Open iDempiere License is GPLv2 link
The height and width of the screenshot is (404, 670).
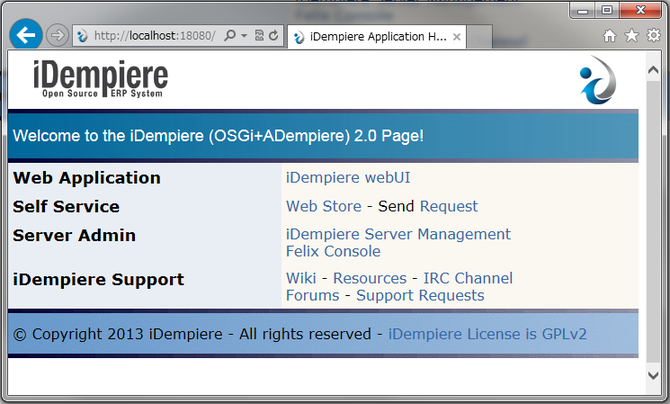point(488,333)
